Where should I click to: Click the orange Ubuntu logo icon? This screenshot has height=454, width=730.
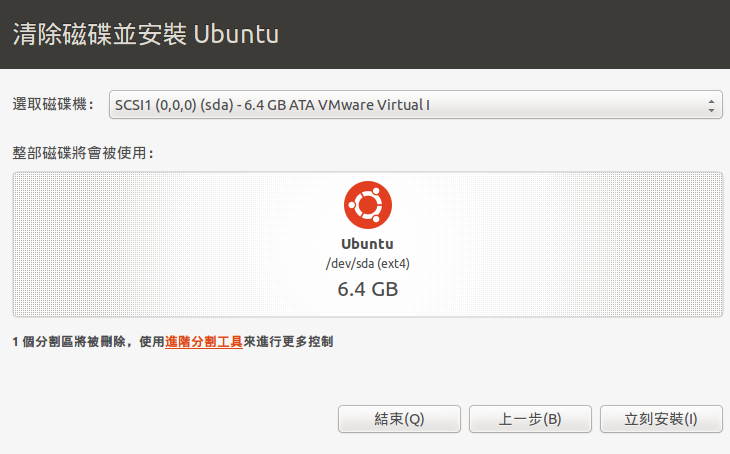pos(368,205)
